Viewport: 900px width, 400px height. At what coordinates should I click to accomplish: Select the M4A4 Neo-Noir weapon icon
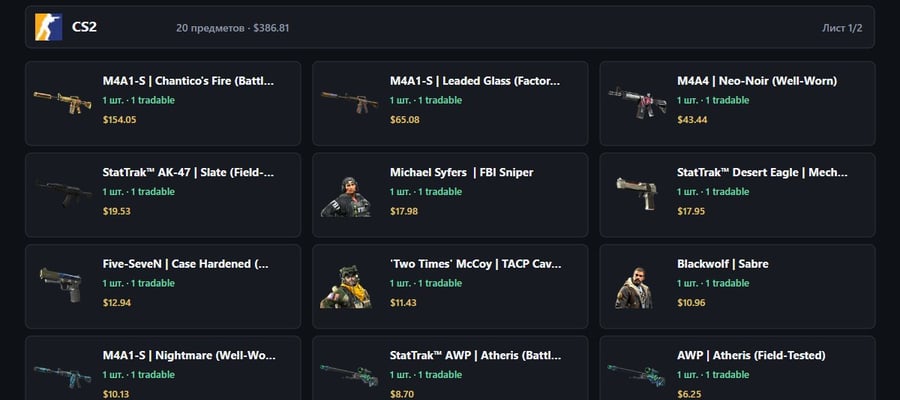click(637, 103)
